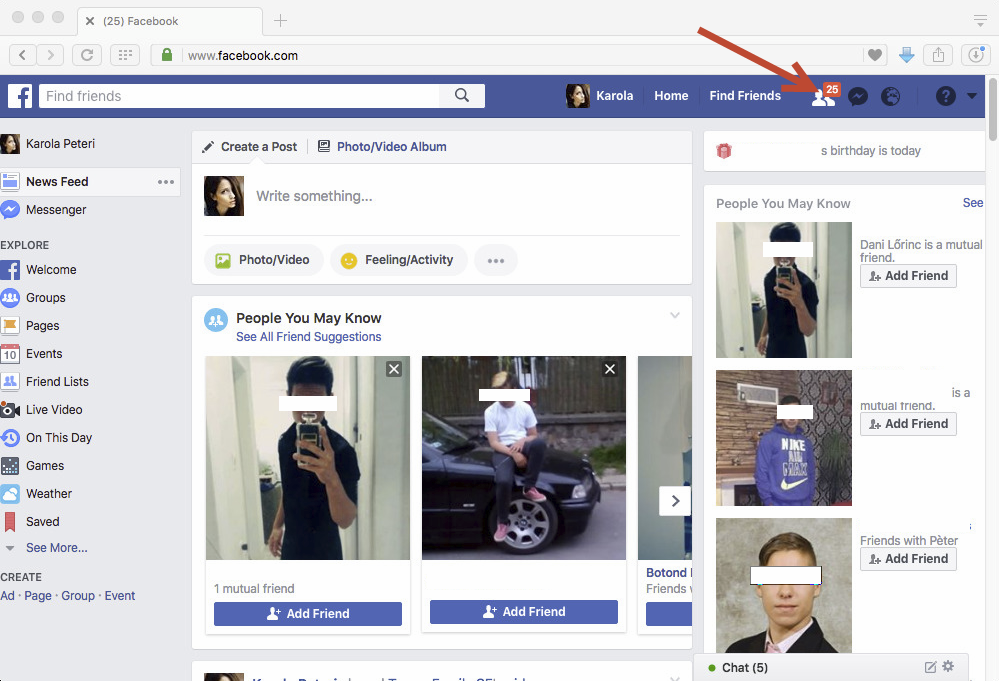Collapse People You May Know card chevron
999x681 pixels.
click(675, 315)
